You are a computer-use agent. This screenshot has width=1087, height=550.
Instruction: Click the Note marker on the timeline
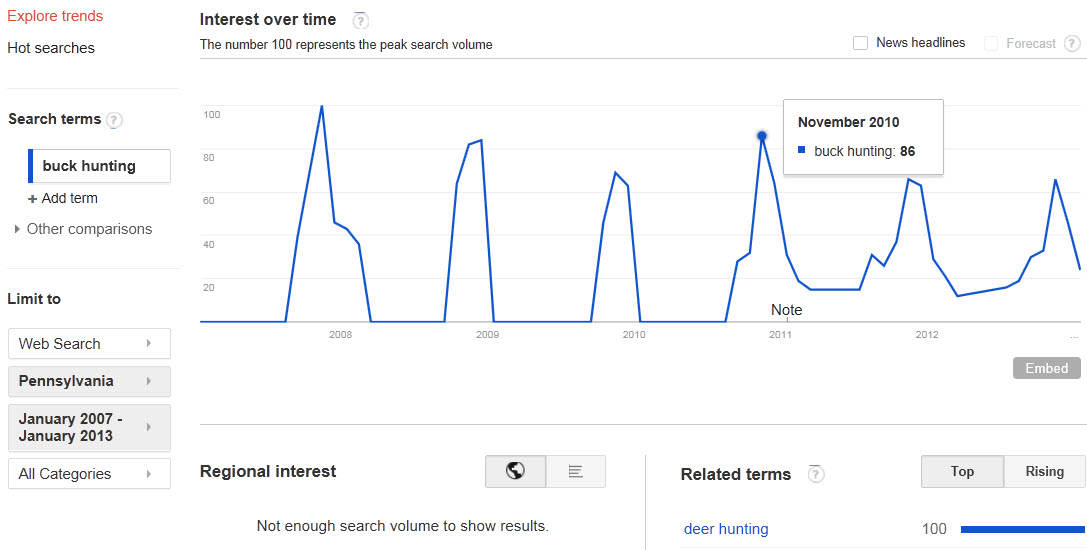coord(787,310)
